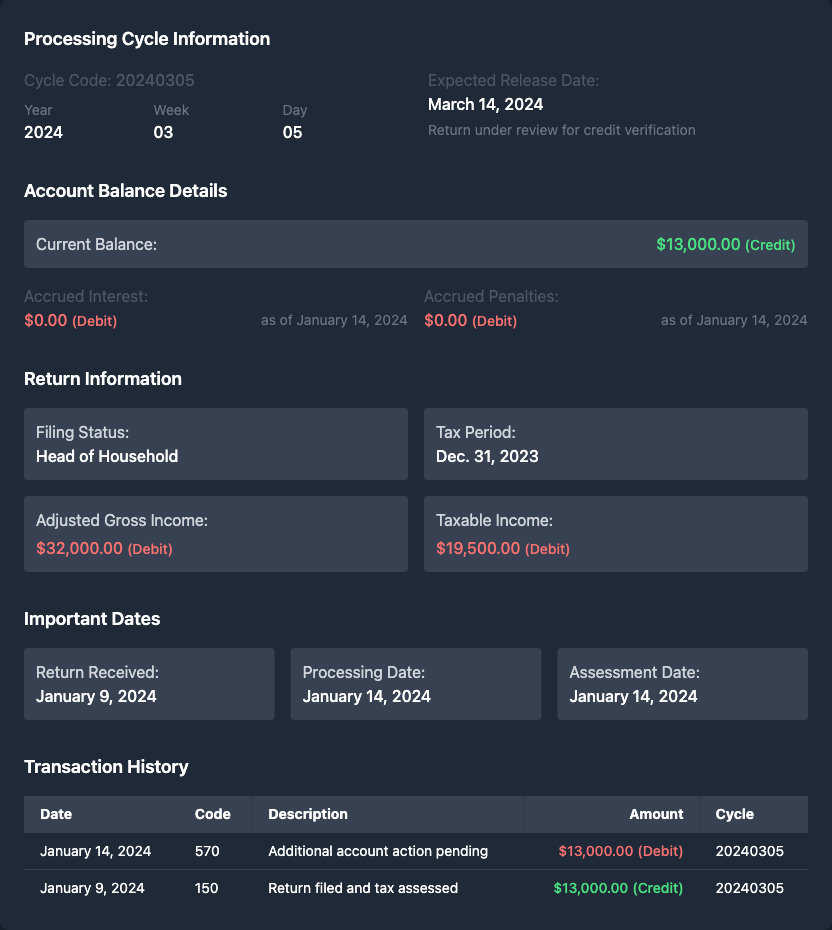The width and height of the screenshot is (832, 930).
Task: Click the Cycle column header
Action: [735, 814]
